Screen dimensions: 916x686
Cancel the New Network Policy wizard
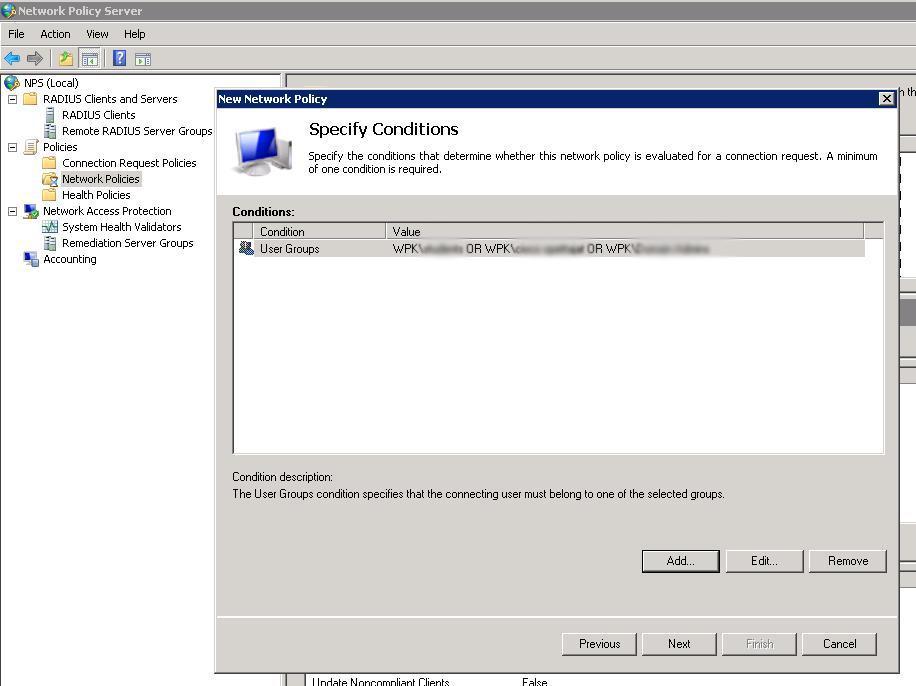coord(839,644)
